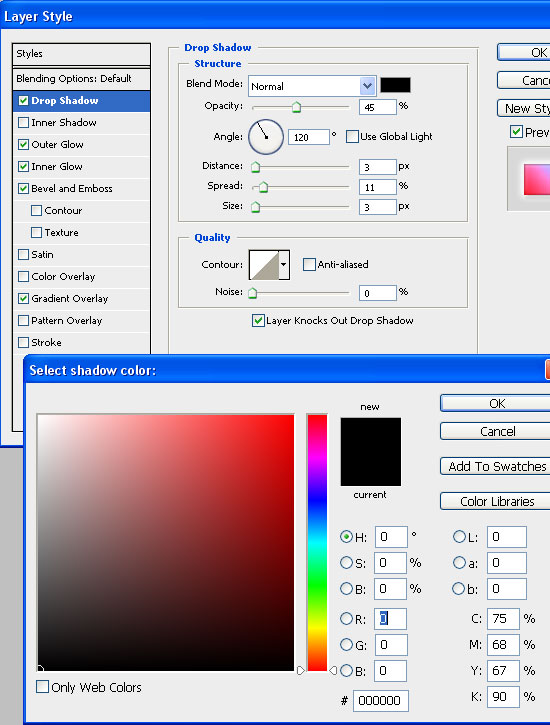Check the Satin style checkbox
This screenshot has height=725, width=550.
(24, 255)
